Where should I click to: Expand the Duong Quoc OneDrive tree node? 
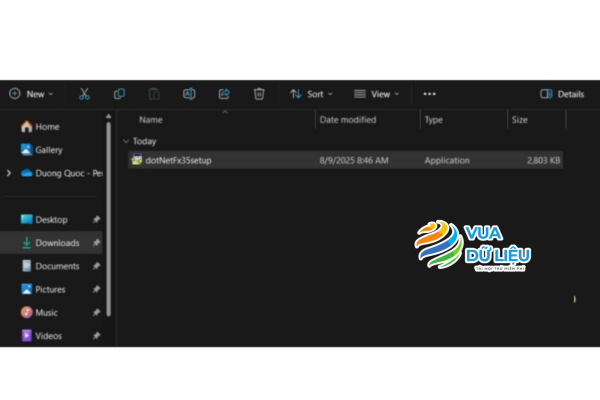(x=9, y=173)
